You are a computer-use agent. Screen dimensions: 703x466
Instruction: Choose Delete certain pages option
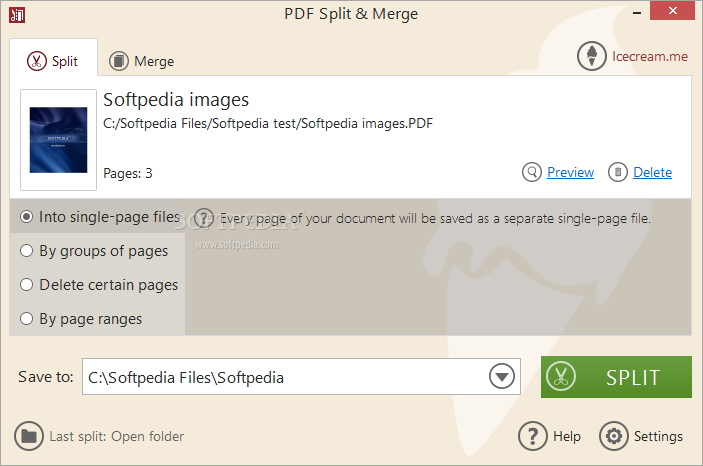[99, 285]
